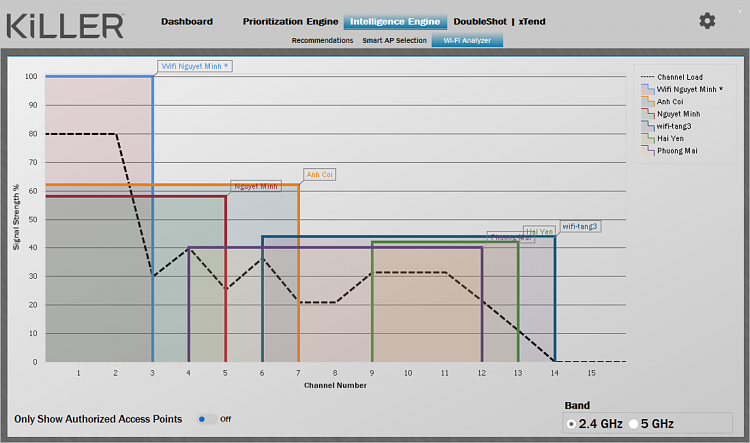The width and height of the screenshot is (750, 443).
Task: Open the settings gear icon
Action: point(707,21)
